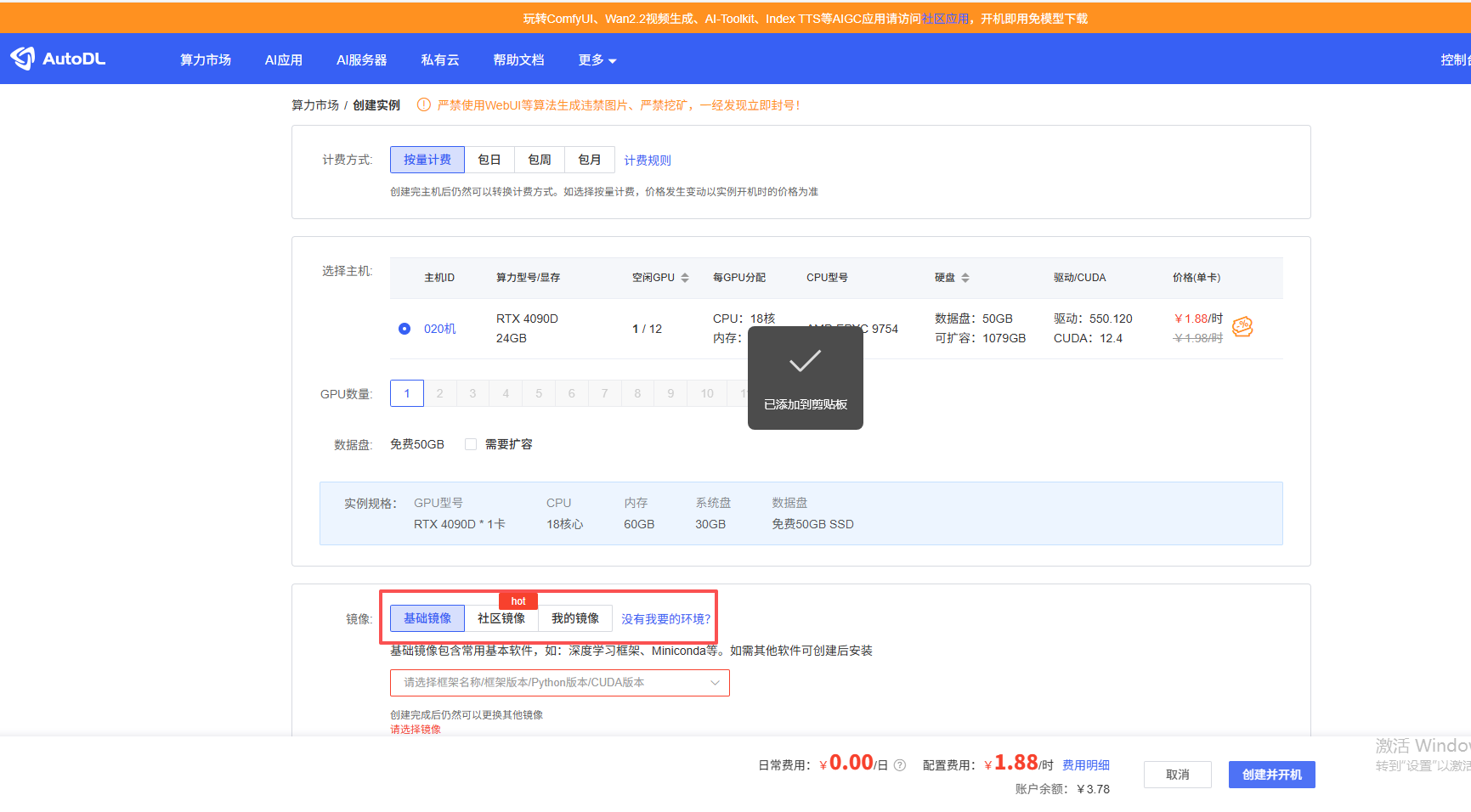Expand the image framework selection dropdown

559,683
